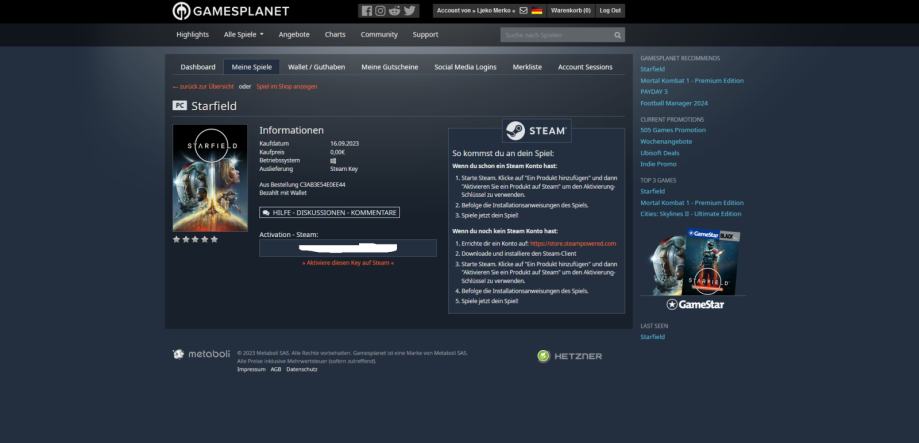919x443 pixels.
Task: Click the Starfield game title heading
Action: tap(214, 105)
